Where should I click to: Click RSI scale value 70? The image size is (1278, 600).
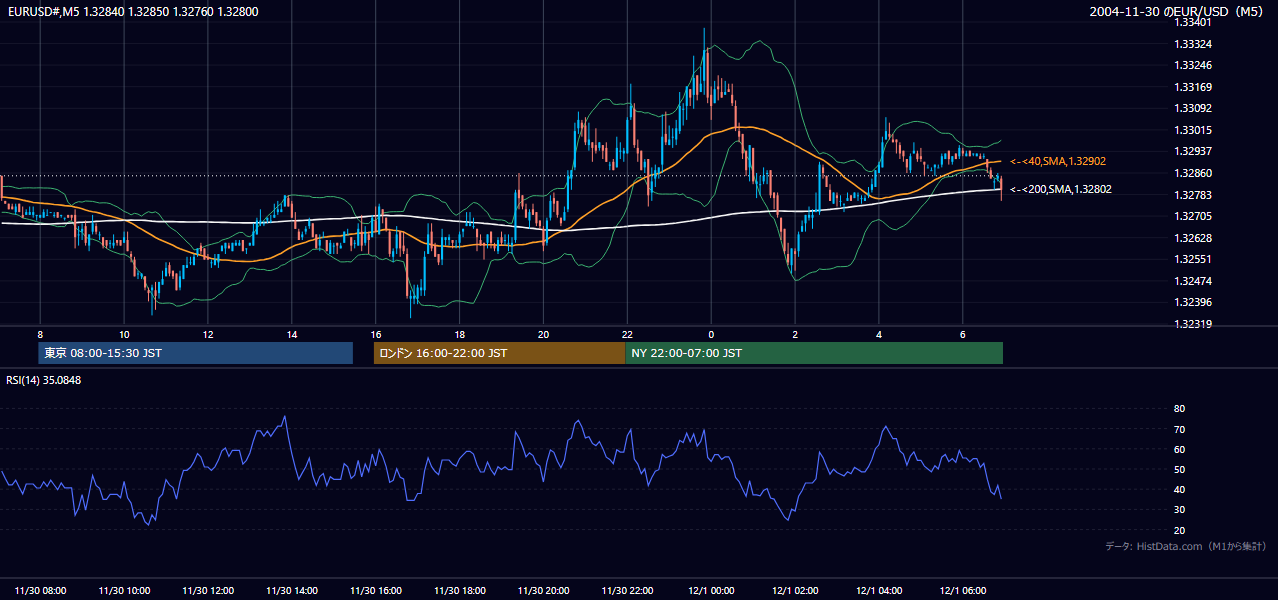coord(1179,430)
